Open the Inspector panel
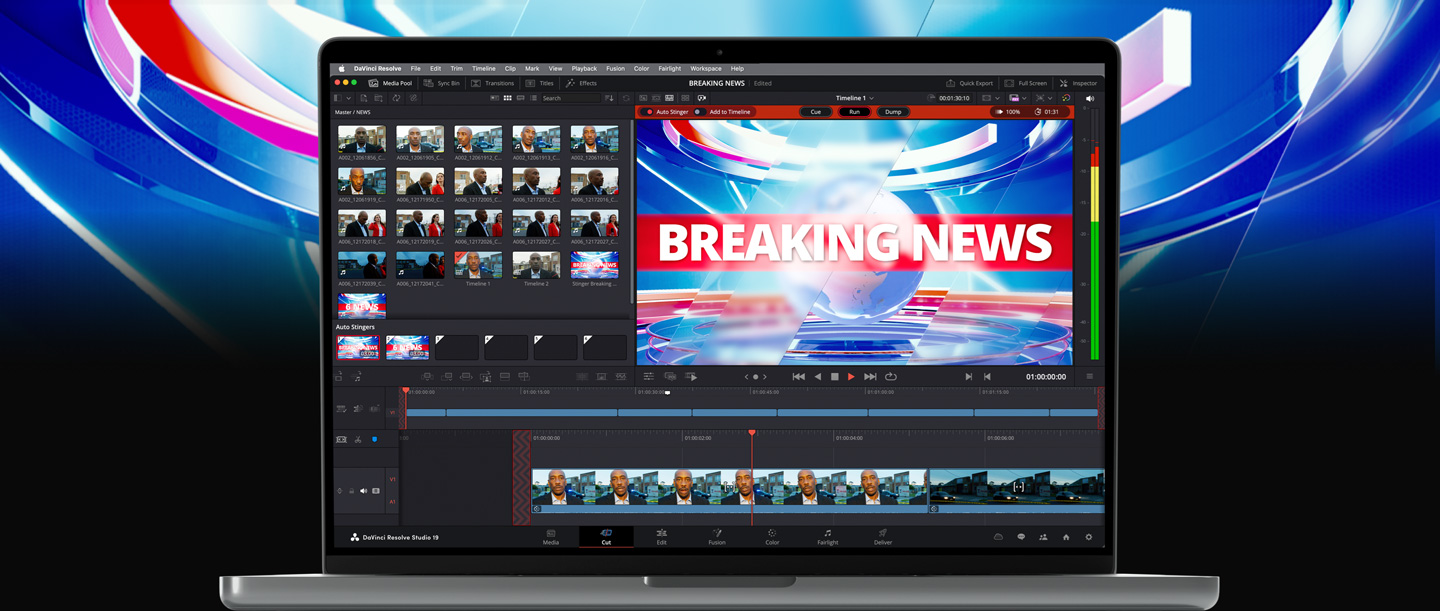 tap(1078, 83)
